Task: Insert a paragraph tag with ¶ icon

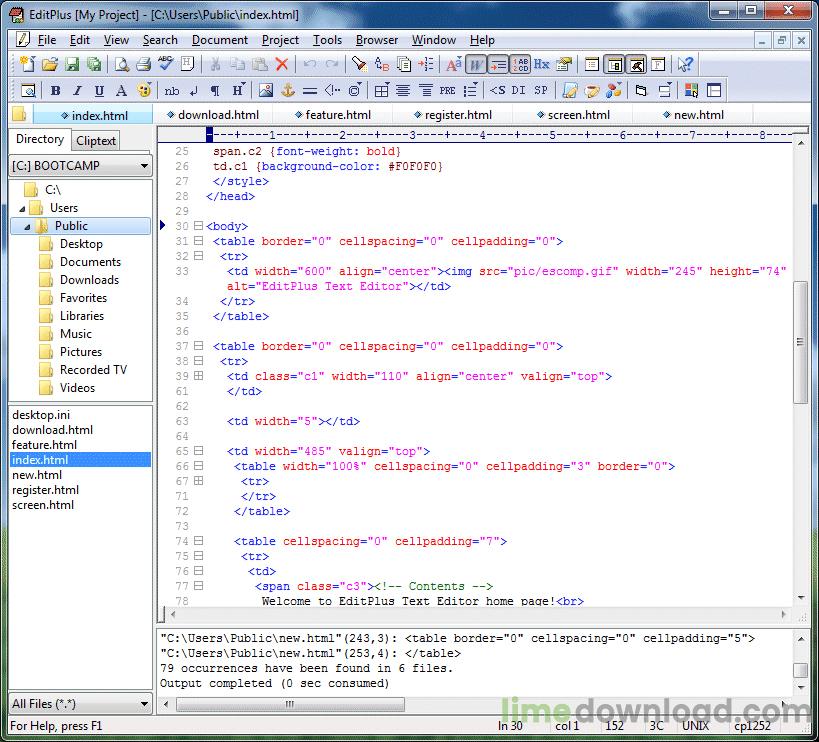Action: coord(215,91)
